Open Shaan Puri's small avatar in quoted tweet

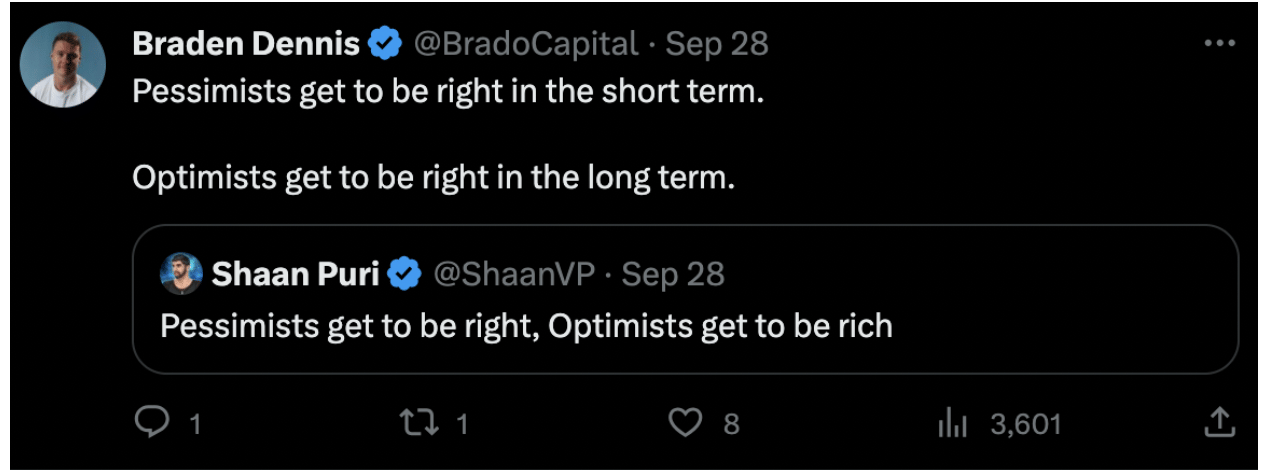[182, 274]
